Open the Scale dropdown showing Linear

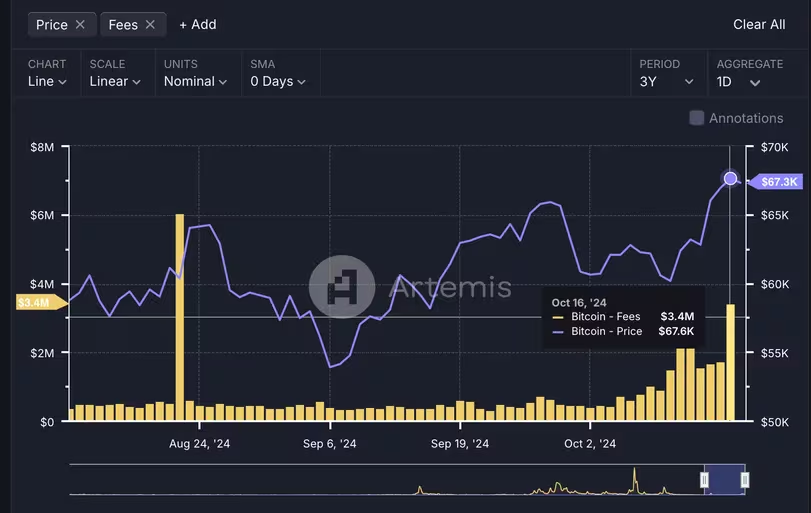coord(115,81)
